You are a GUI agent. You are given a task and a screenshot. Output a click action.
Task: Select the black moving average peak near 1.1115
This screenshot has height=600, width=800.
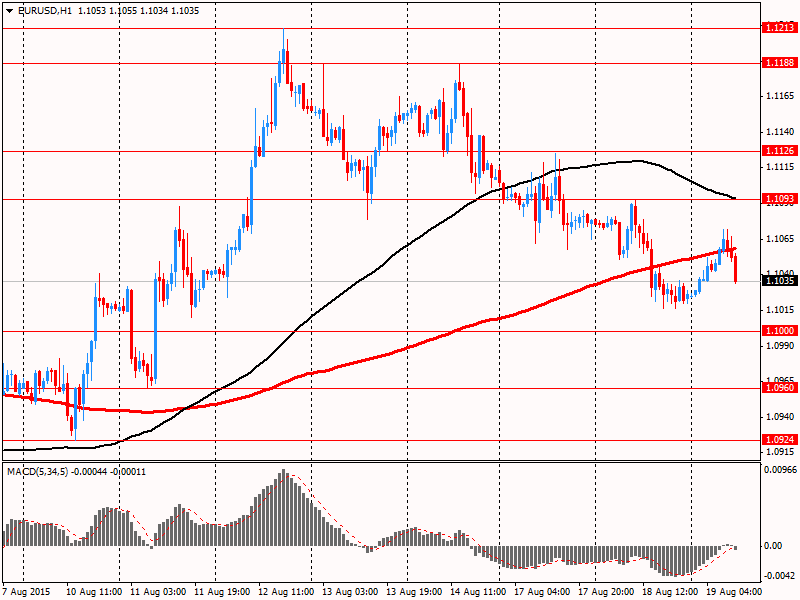point(637,161)
